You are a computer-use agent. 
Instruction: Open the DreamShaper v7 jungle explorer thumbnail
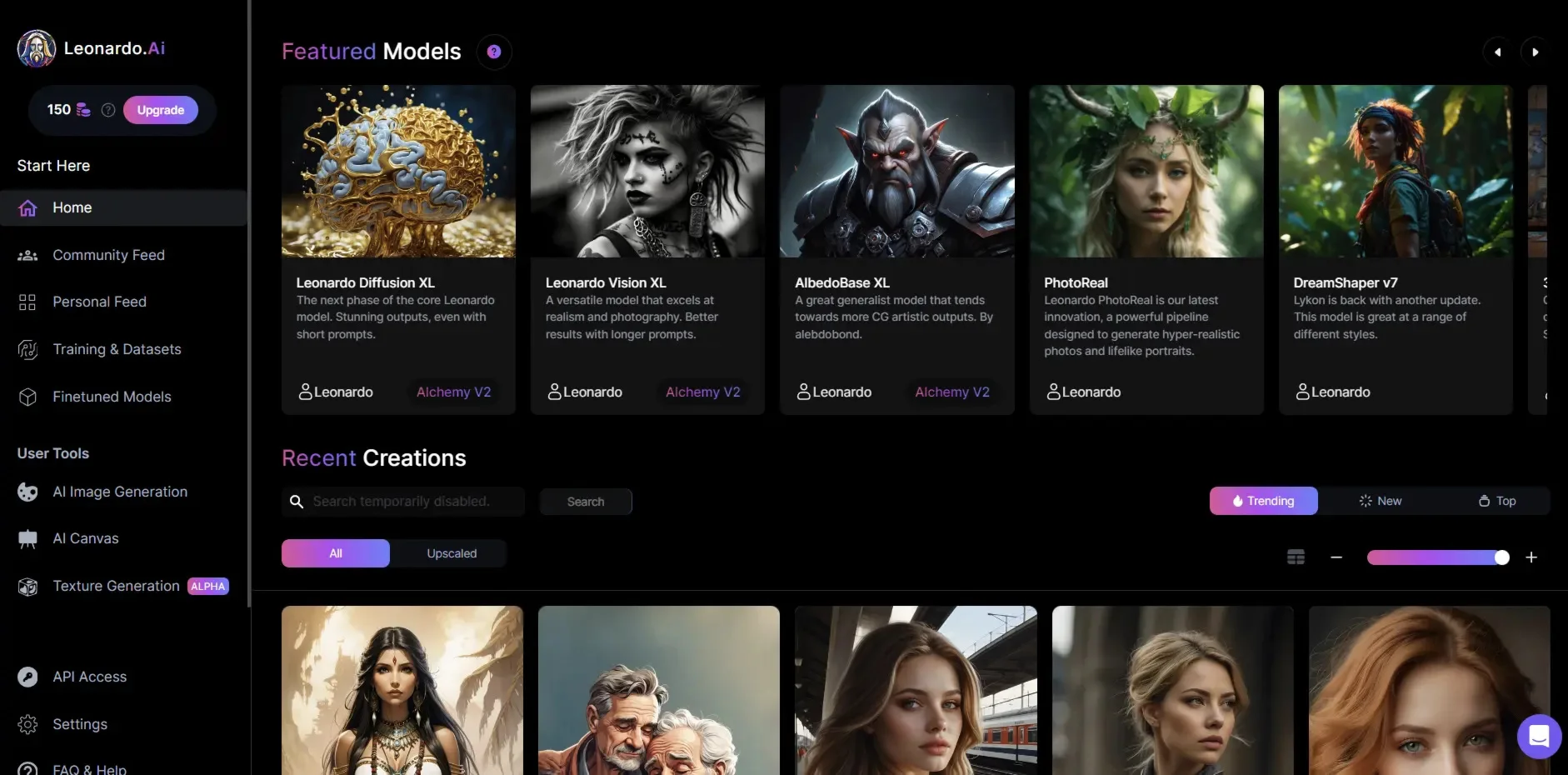pyautogui.click(x=1396, y=171)
